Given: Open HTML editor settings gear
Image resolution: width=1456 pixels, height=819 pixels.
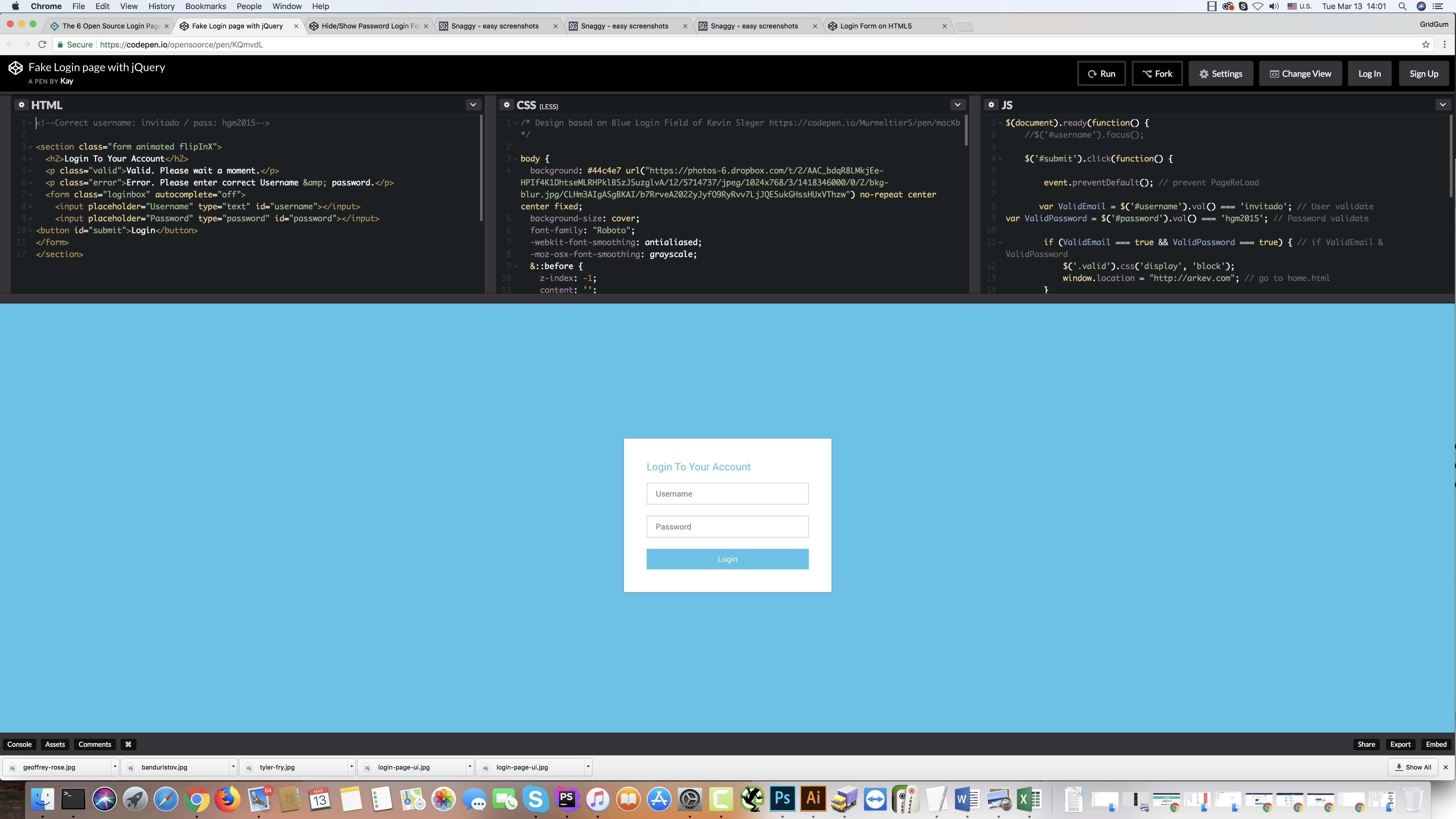Looking at the screenshot, I should pyautogui.click(x=22, y=105).
